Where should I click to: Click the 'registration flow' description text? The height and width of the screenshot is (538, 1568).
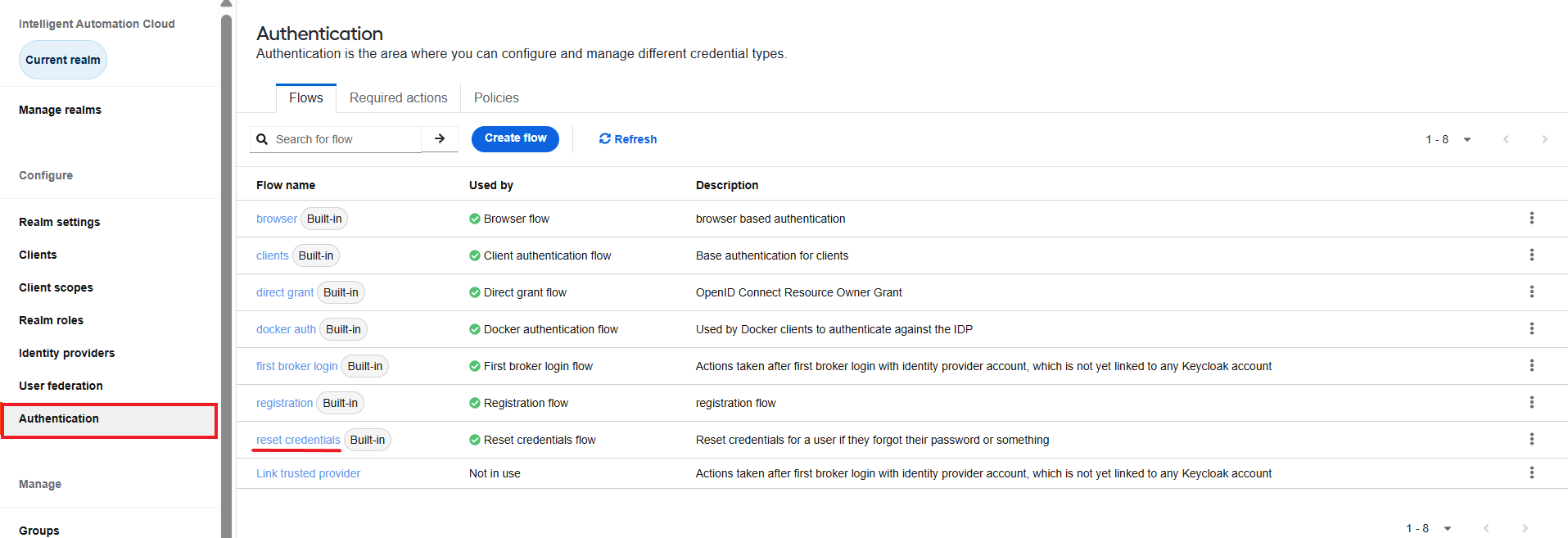coord(735,403)
